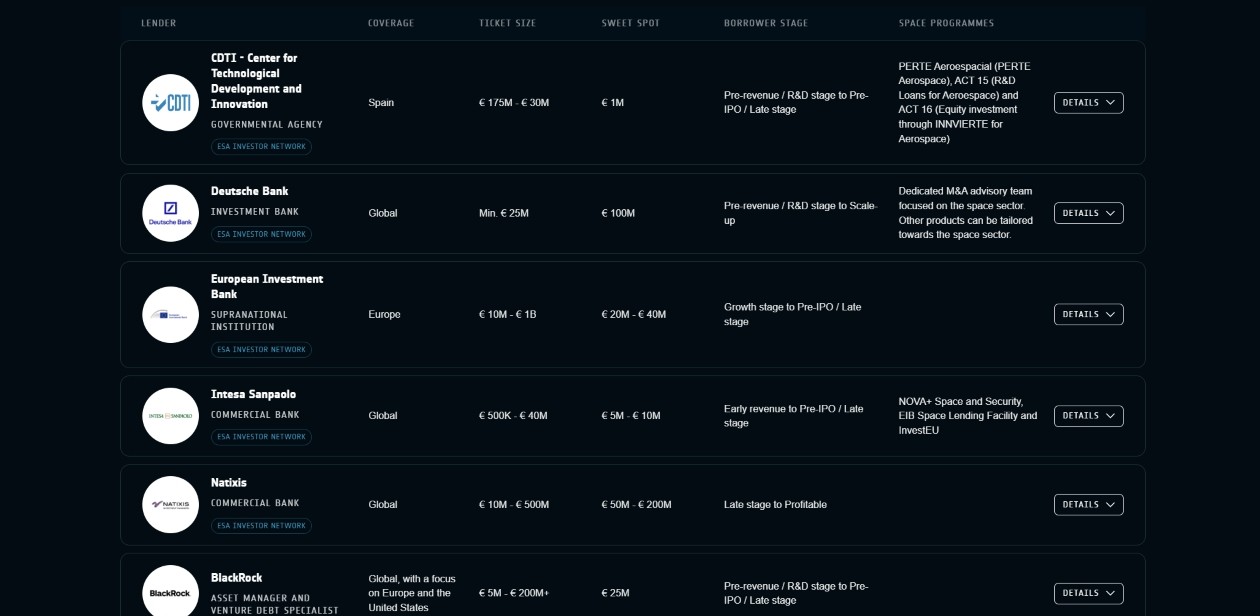Click the 'Europe' coverage cell
Screen dimensions: 1260x616
pyautogui.click(x=384, y=314)
